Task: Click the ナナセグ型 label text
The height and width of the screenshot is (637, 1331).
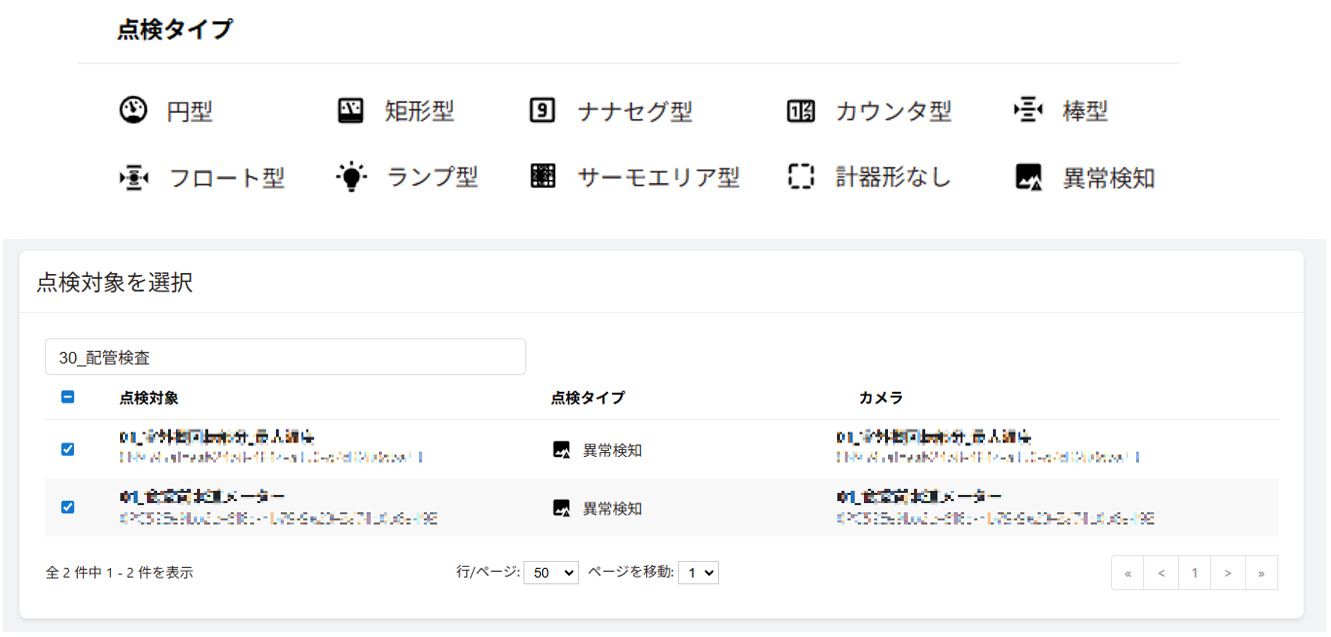Action: tap(635, 111)
